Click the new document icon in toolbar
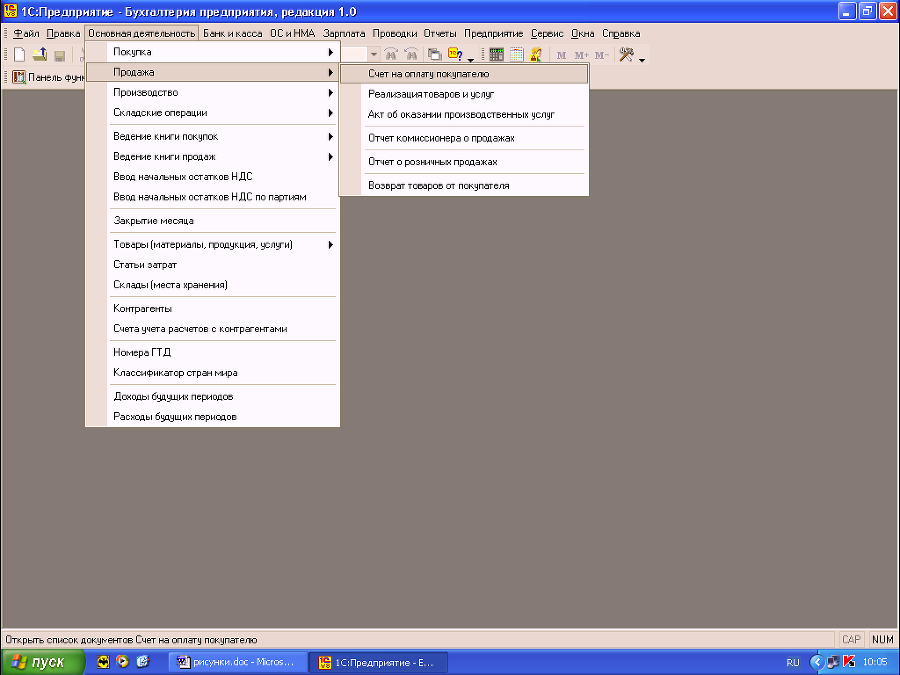The image size is (900, 675). pos(20,55)
